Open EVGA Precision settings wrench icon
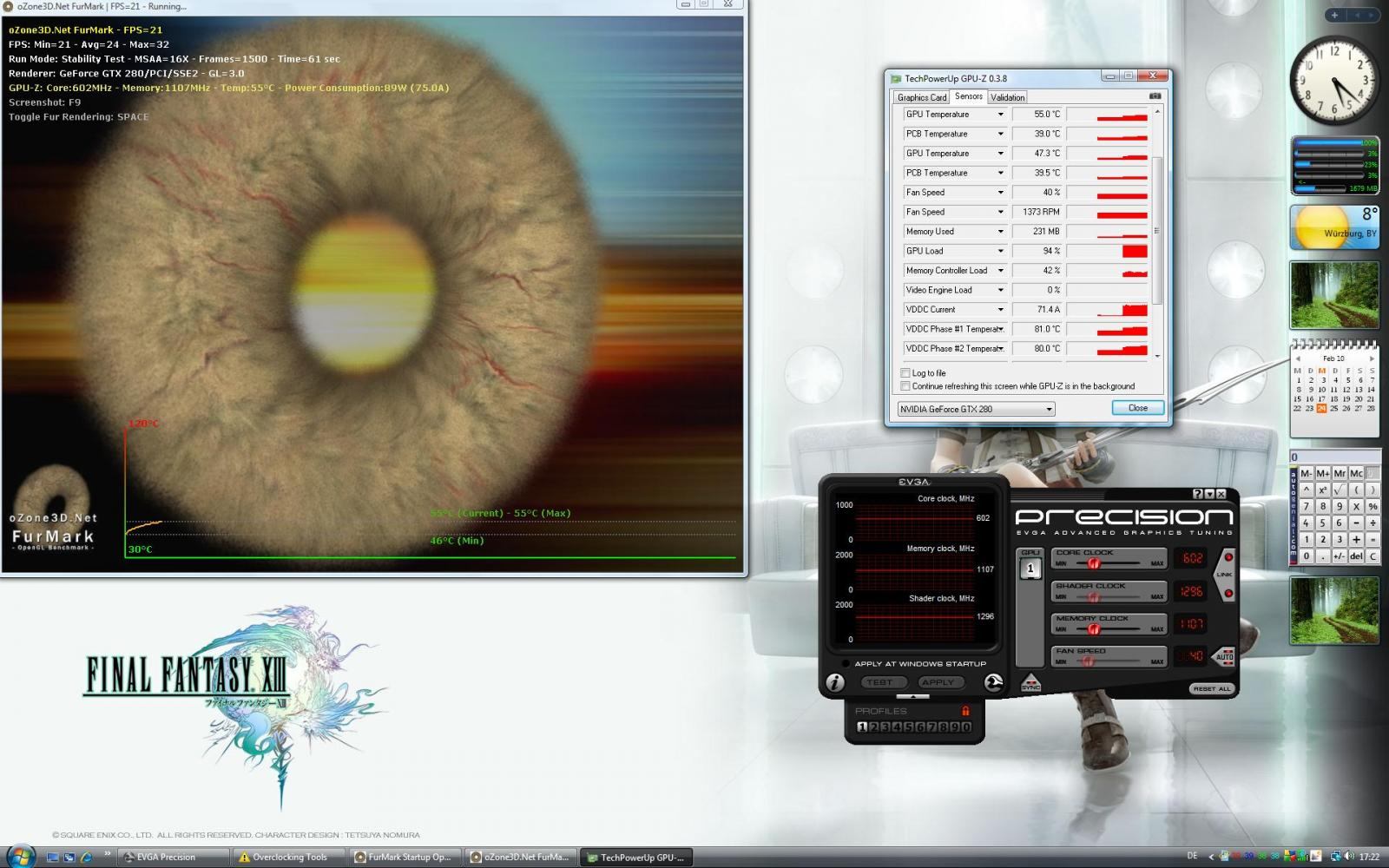The height and width of the screenshot is (868, 1389). click(x=993, y=682)
